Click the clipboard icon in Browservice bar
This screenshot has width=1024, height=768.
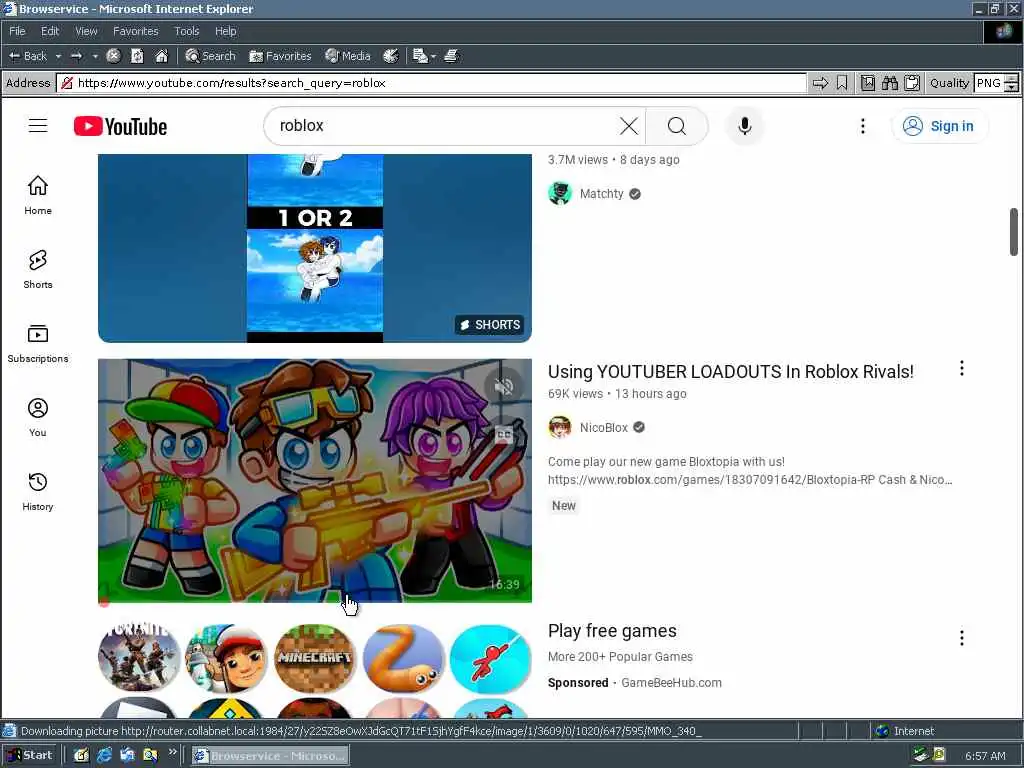click(x=912, y=83)
